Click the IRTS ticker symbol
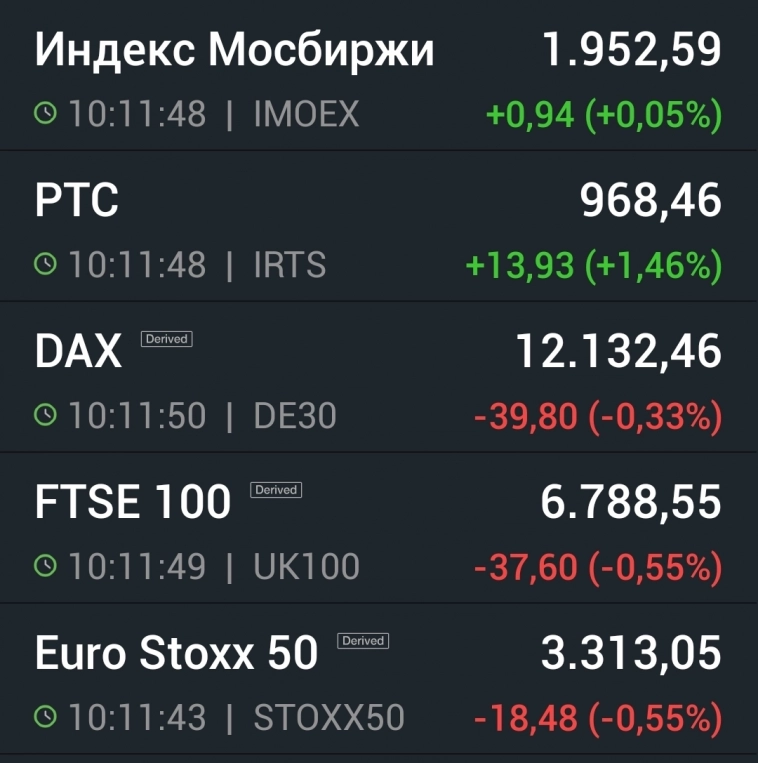The width and height of the screenshot is (758, 763). (290, 265)
